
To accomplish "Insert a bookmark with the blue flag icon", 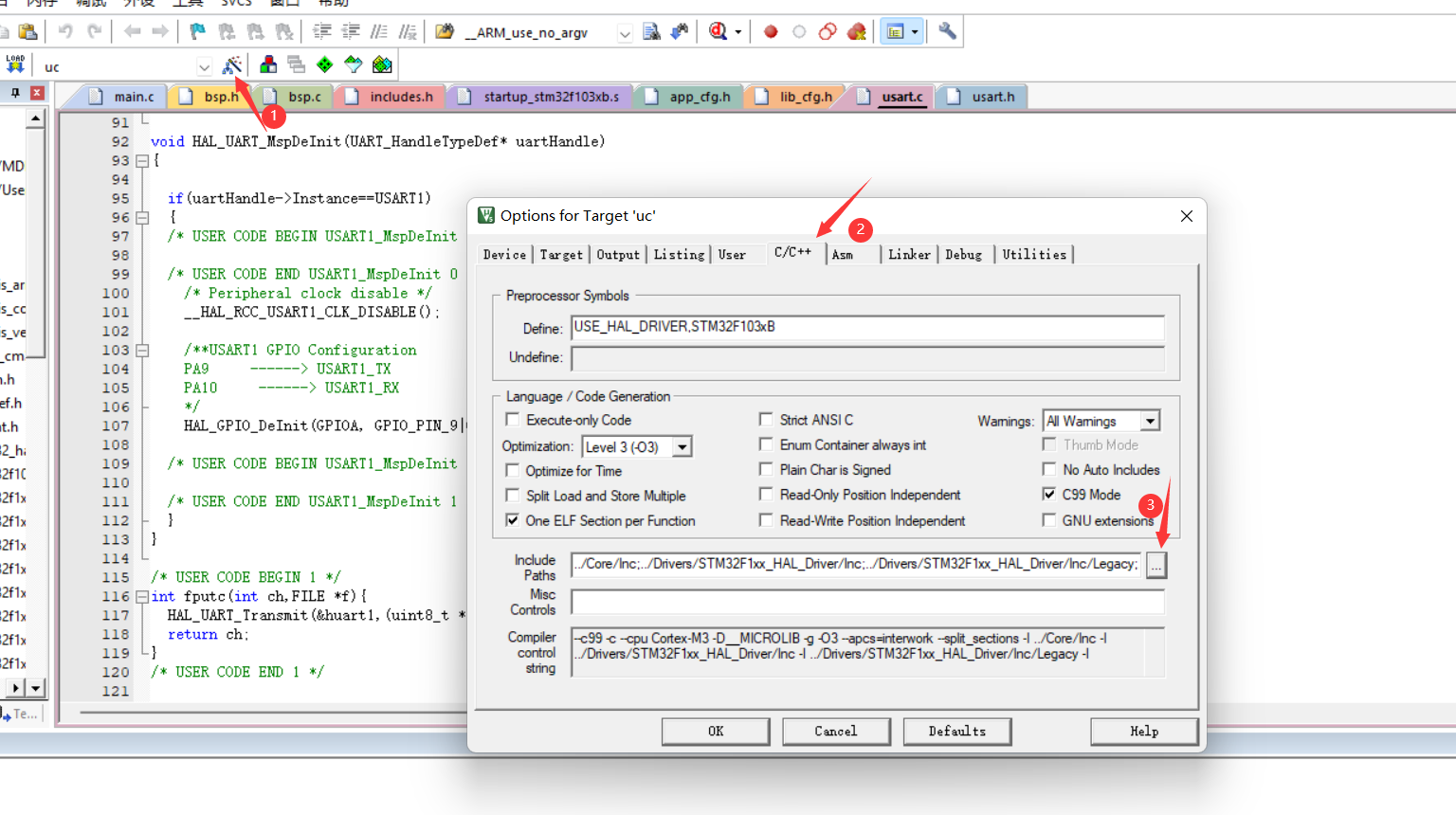I will [x=197, y=31].
